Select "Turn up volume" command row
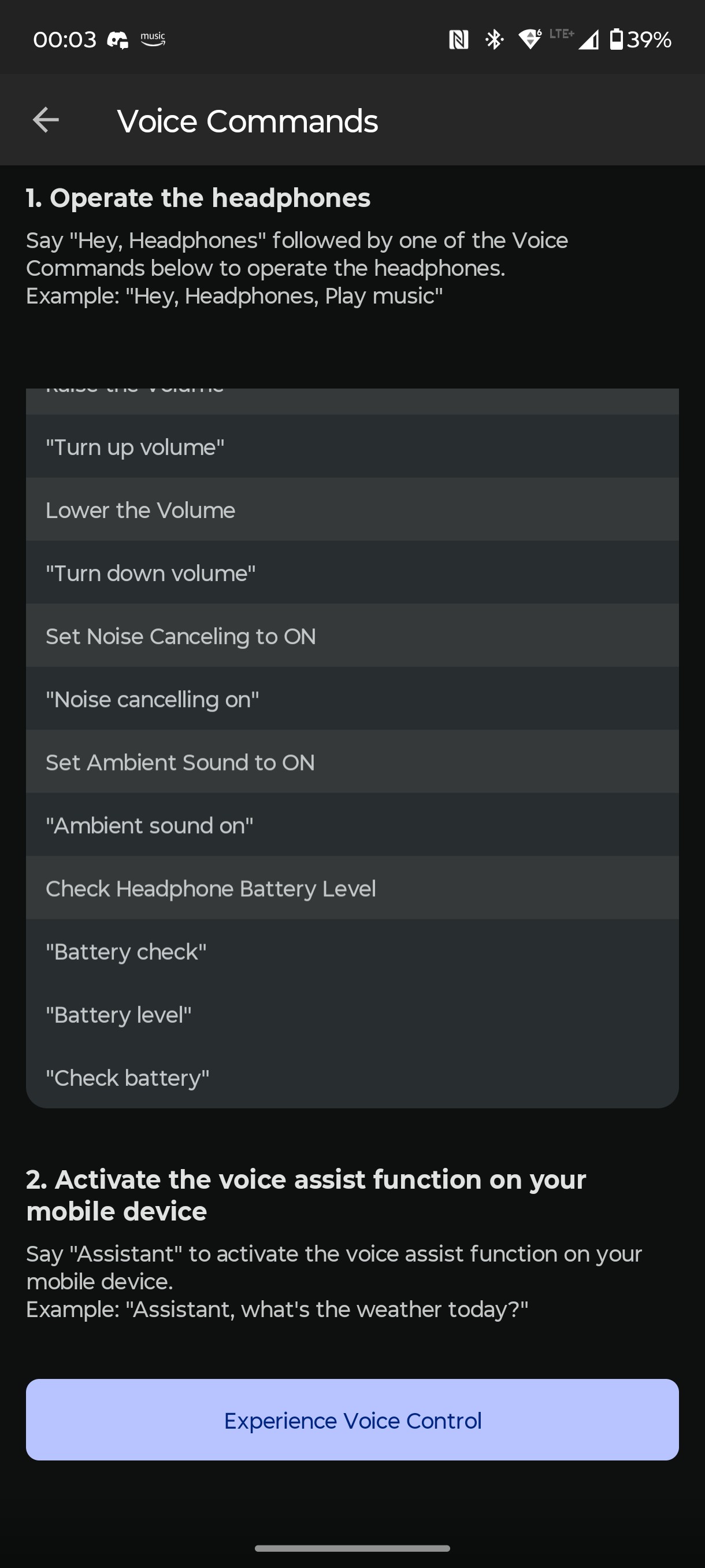The image size is (705, 1568). click(352, 447)
